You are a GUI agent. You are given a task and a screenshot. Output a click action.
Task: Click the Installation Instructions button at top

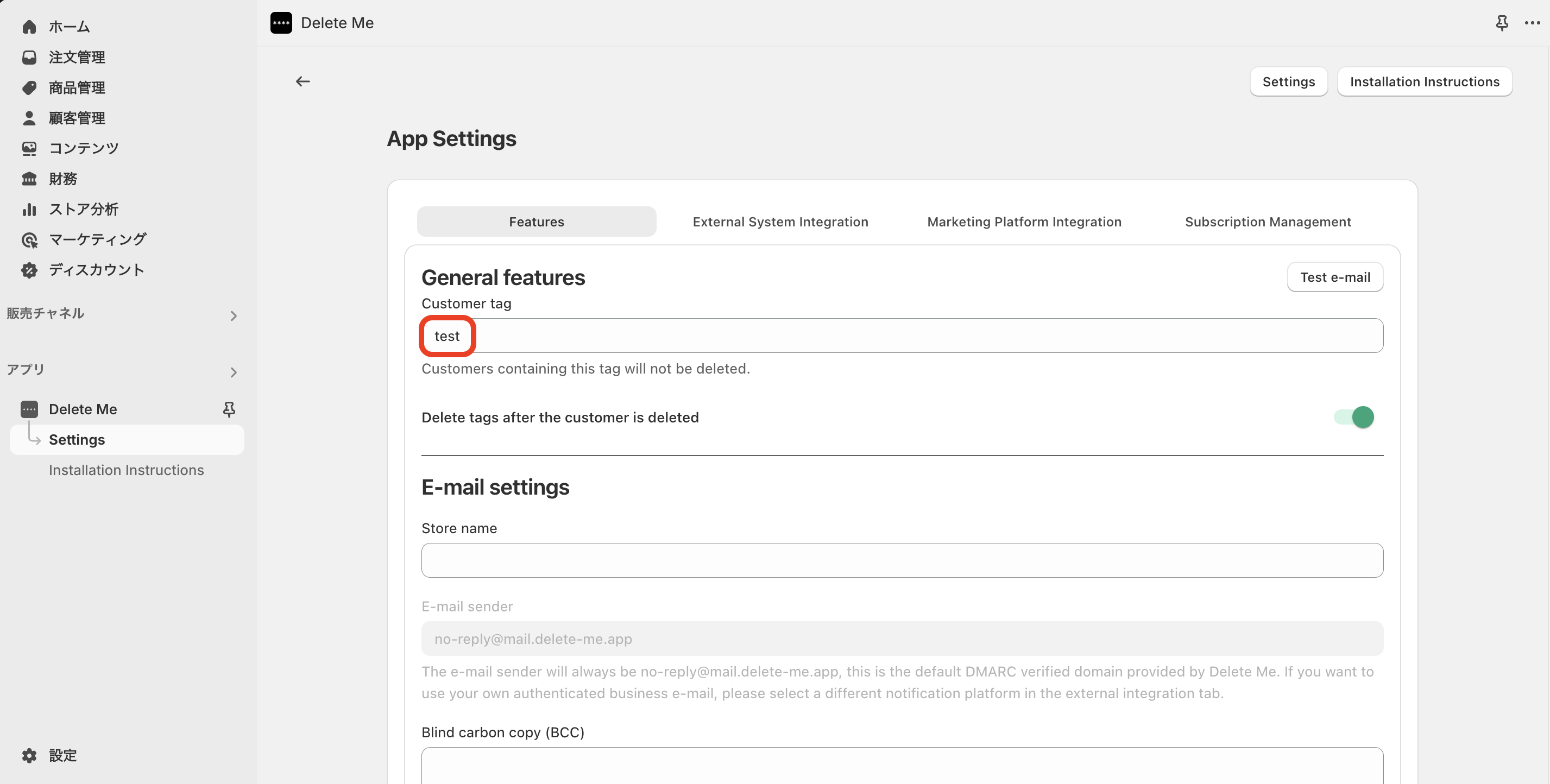1424,81
